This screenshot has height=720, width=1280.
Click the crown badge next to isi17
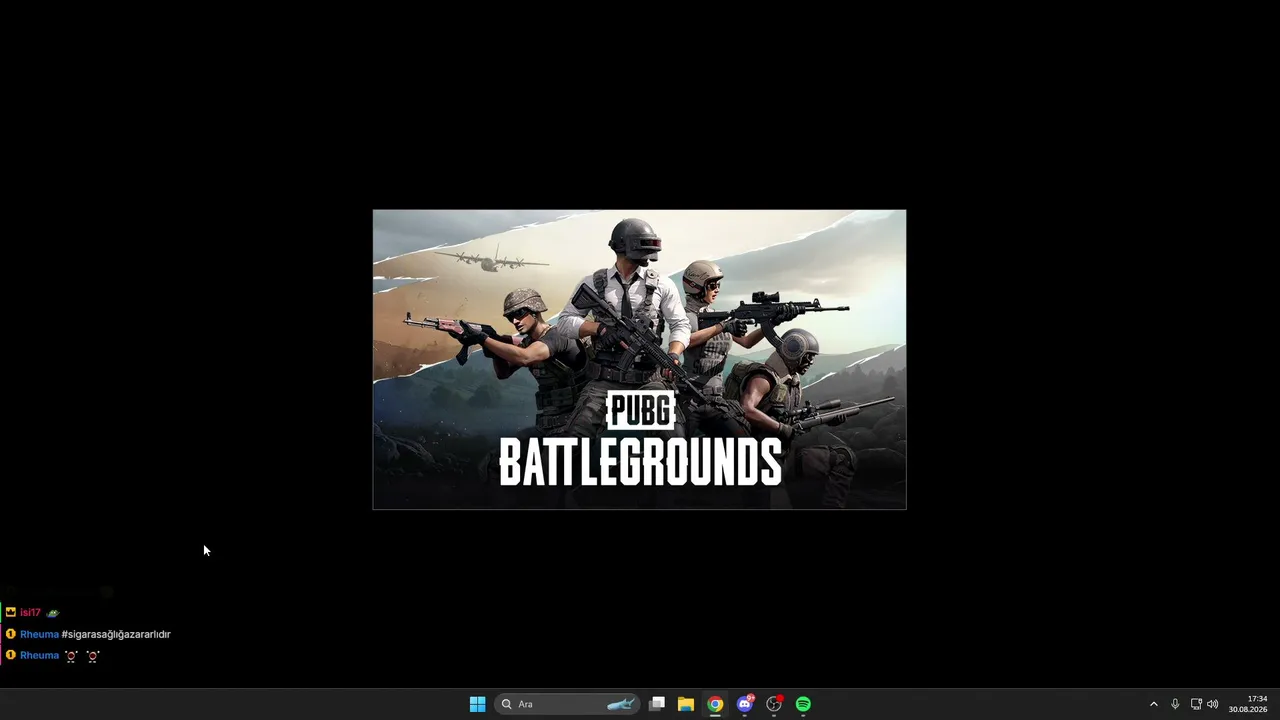coord(10,612)
